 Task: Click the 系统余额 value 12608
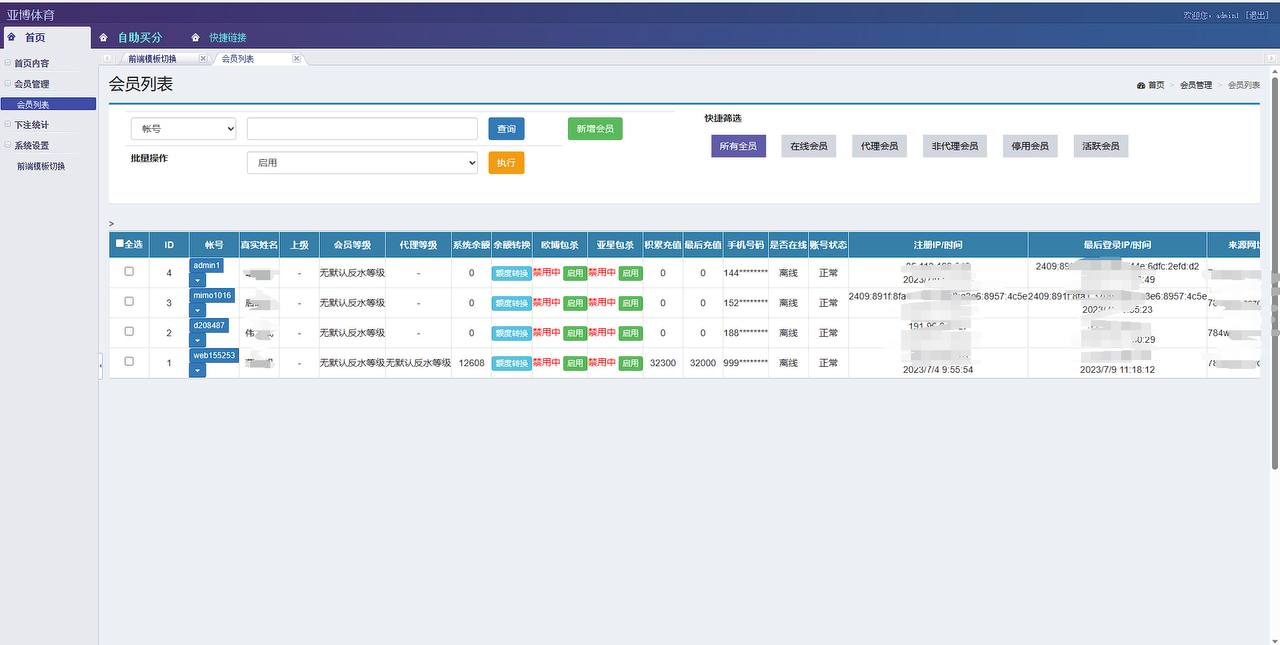[472, 363]
